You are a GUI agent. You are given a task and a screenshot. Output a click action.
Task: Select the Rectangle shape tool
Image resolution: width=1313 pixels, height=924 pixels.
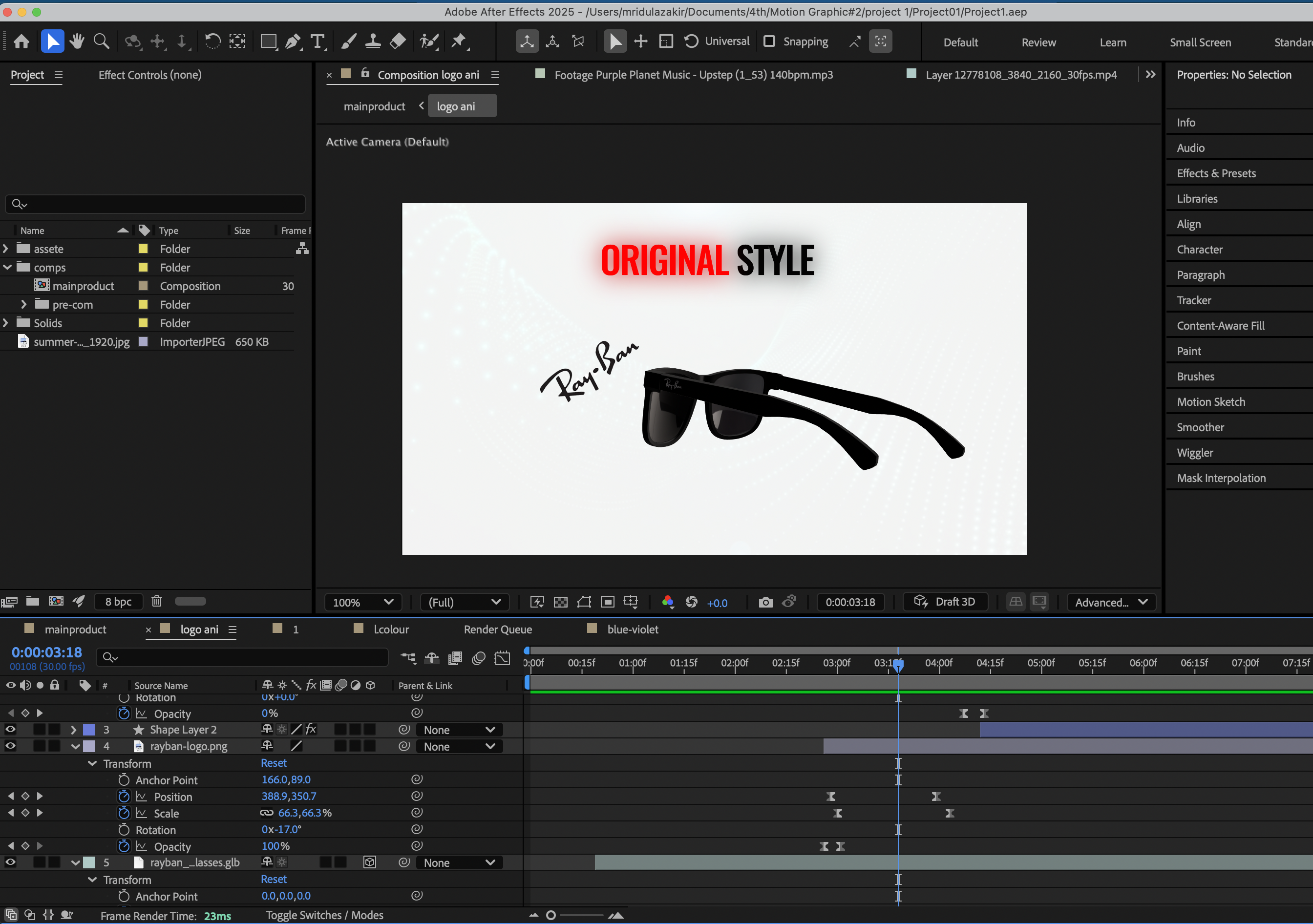coord(268,41)
